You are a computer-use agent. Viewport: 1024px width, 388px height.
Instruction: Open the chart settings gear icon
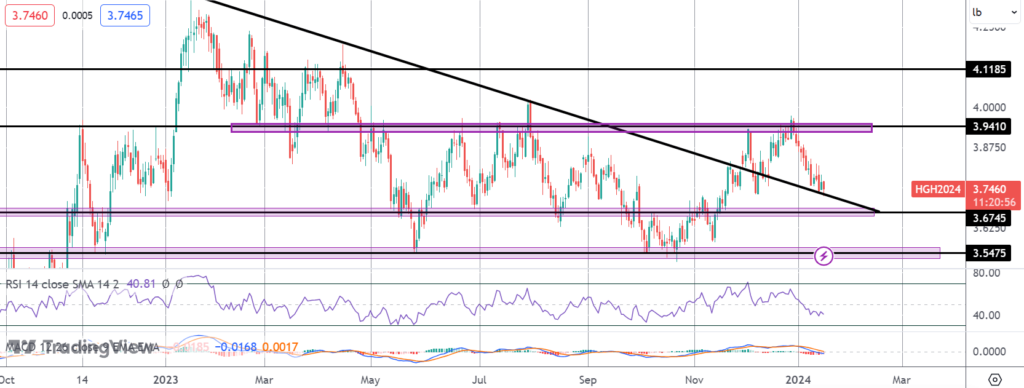(995, 380)
